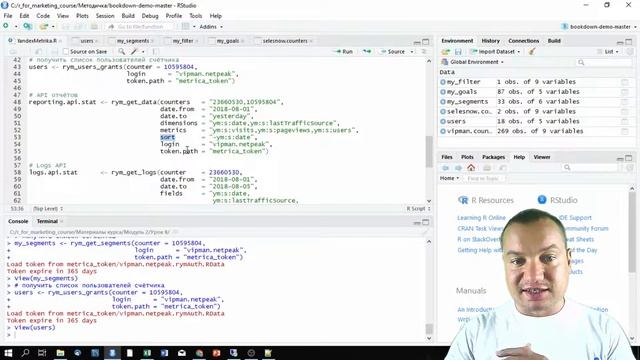Expand the my_filter data frame
The image size is (640, 360).
click(443, 82)
